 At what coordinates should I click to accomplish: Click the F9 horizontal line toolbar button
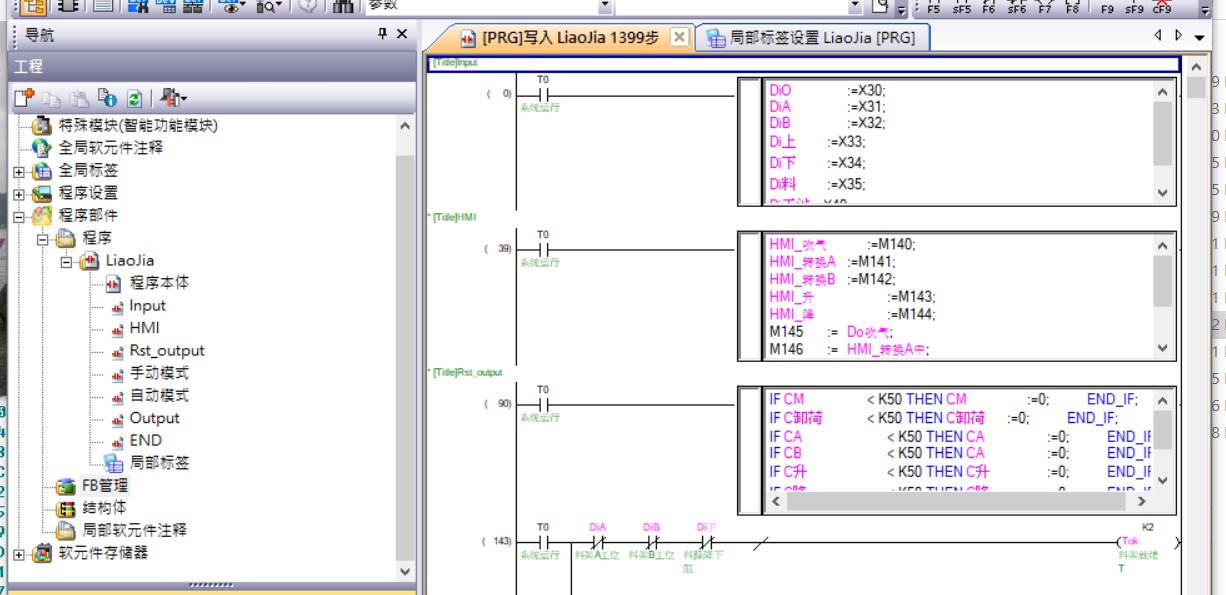pos(1107,7)
